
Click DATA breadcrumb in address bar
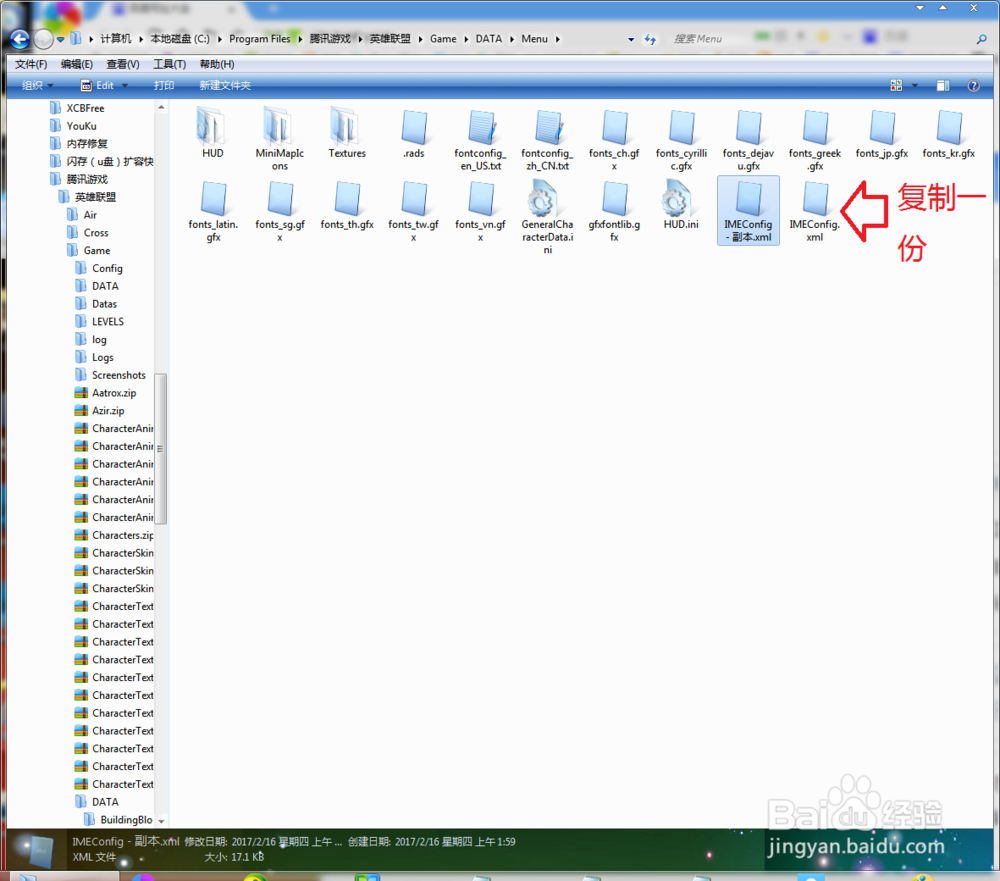[x=489, y=39]
